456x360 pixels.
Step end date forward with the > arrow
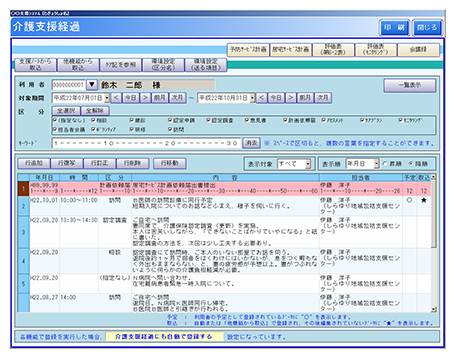tap(291, 98)
